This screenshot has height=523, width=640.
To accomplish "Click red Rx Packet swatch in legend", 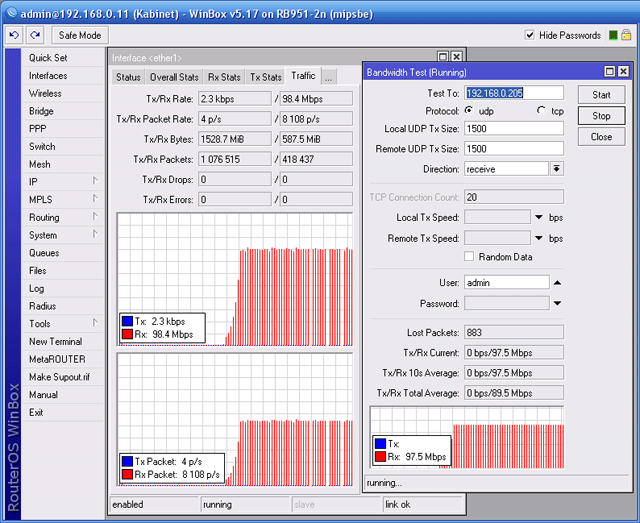I will pyautogui.click(x=127, y=474).
